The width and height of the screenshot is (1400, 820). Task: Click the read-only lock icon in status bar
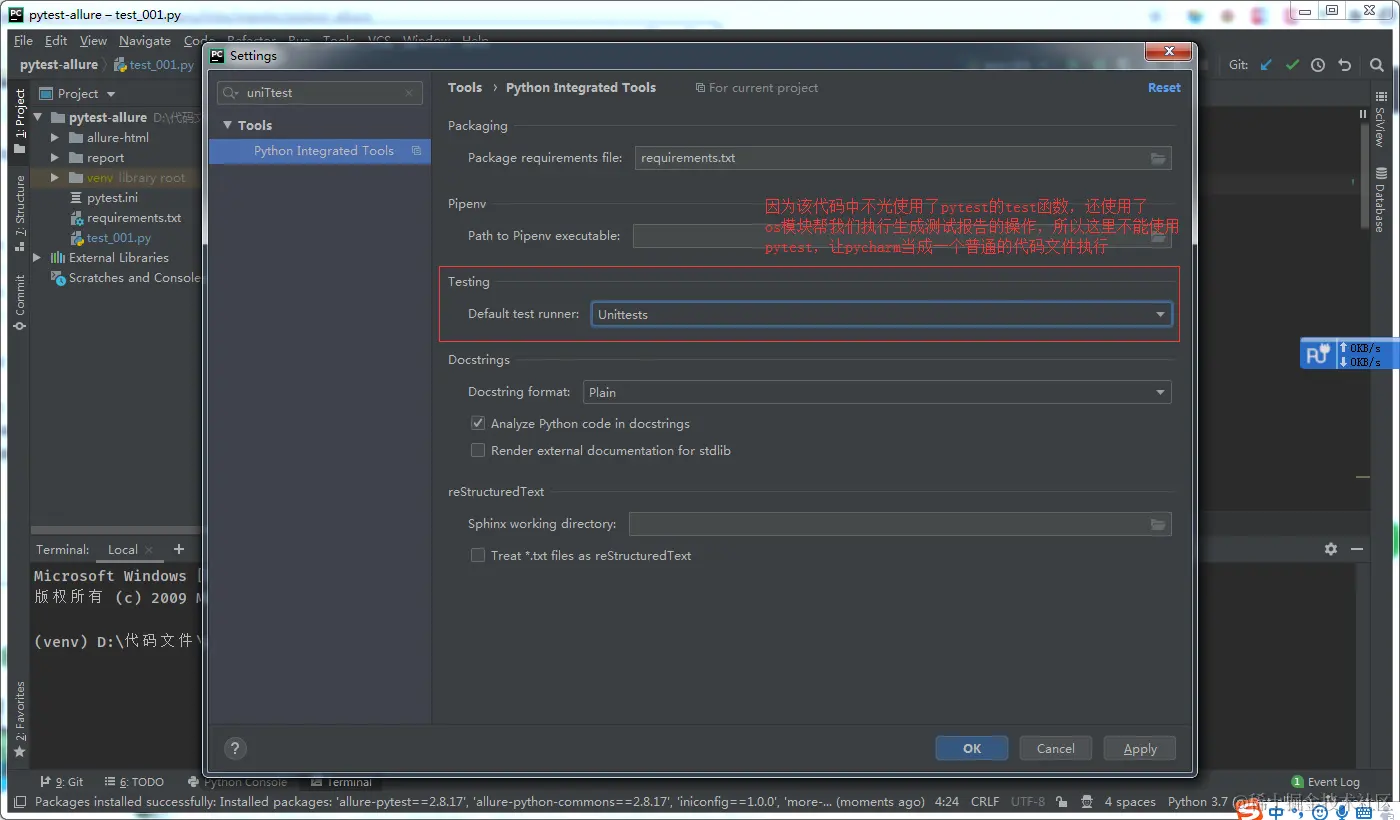click(x=1061, y=802)
